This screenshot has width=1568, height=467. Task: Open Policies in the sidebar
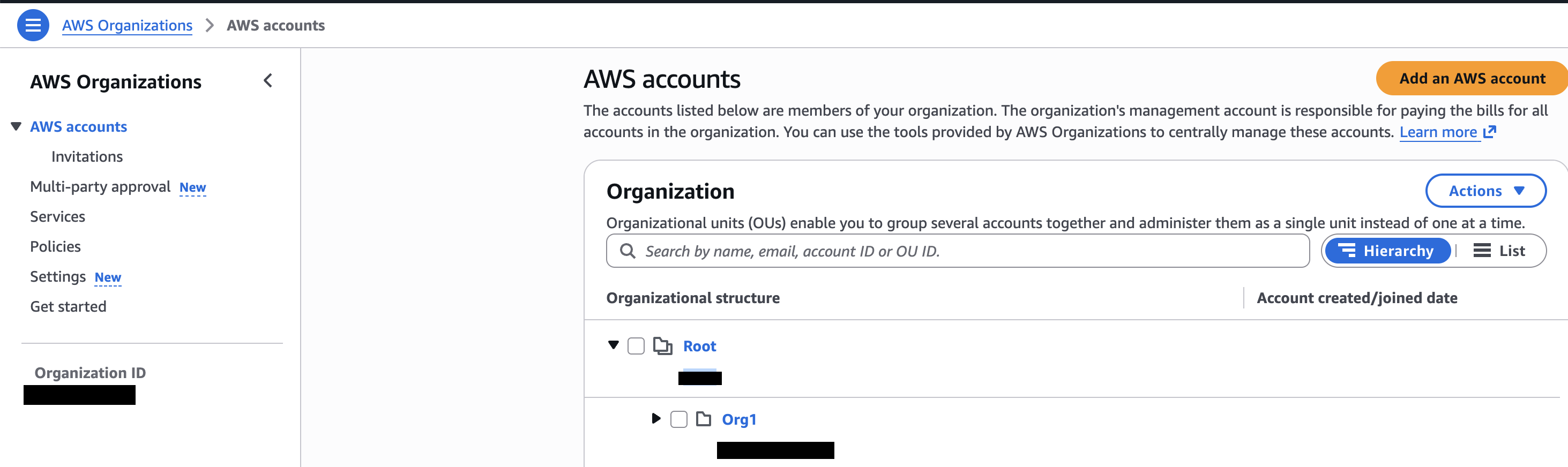pyautogui.click(x=55, y=246)
